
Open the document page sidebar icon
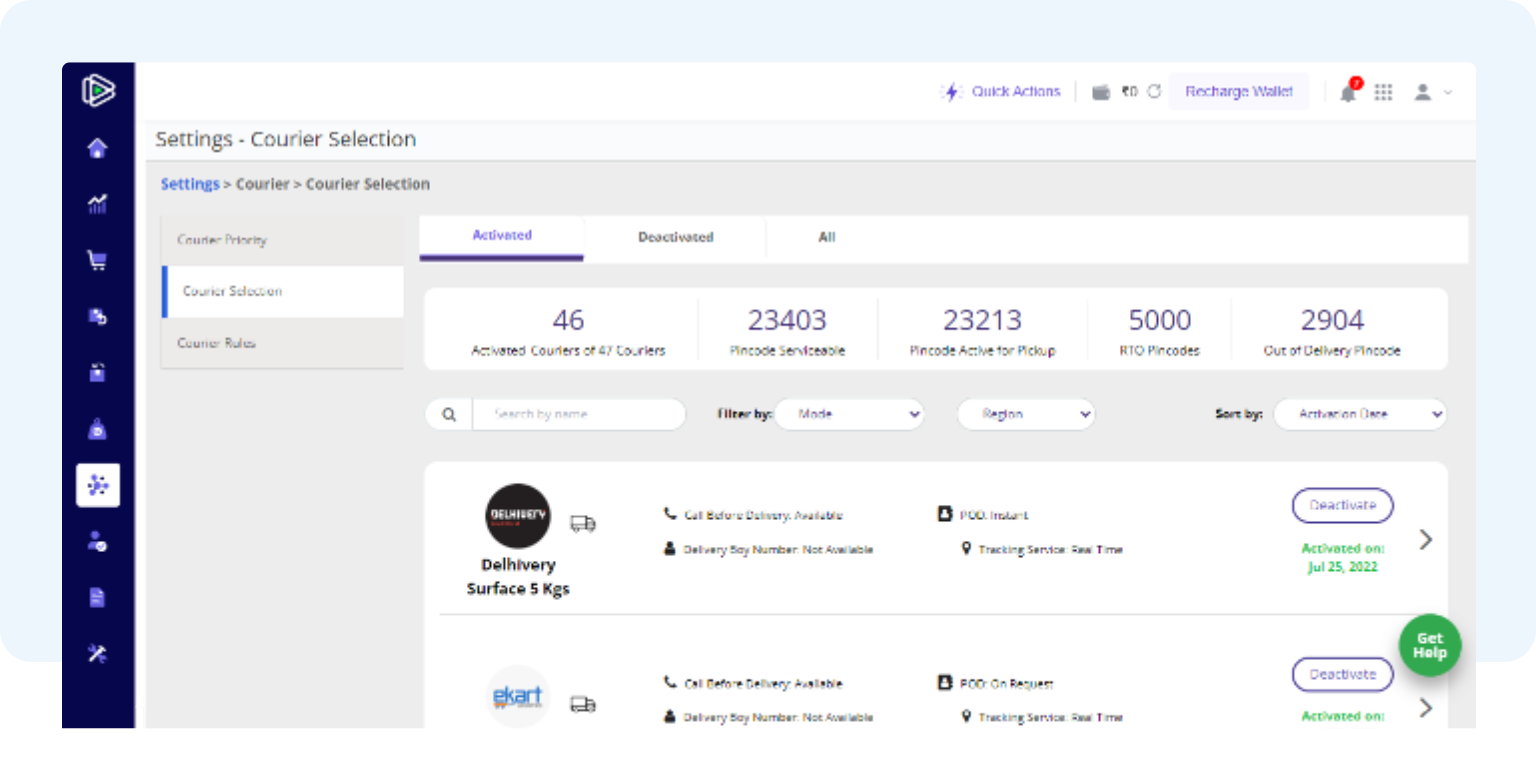coord(97,598)
